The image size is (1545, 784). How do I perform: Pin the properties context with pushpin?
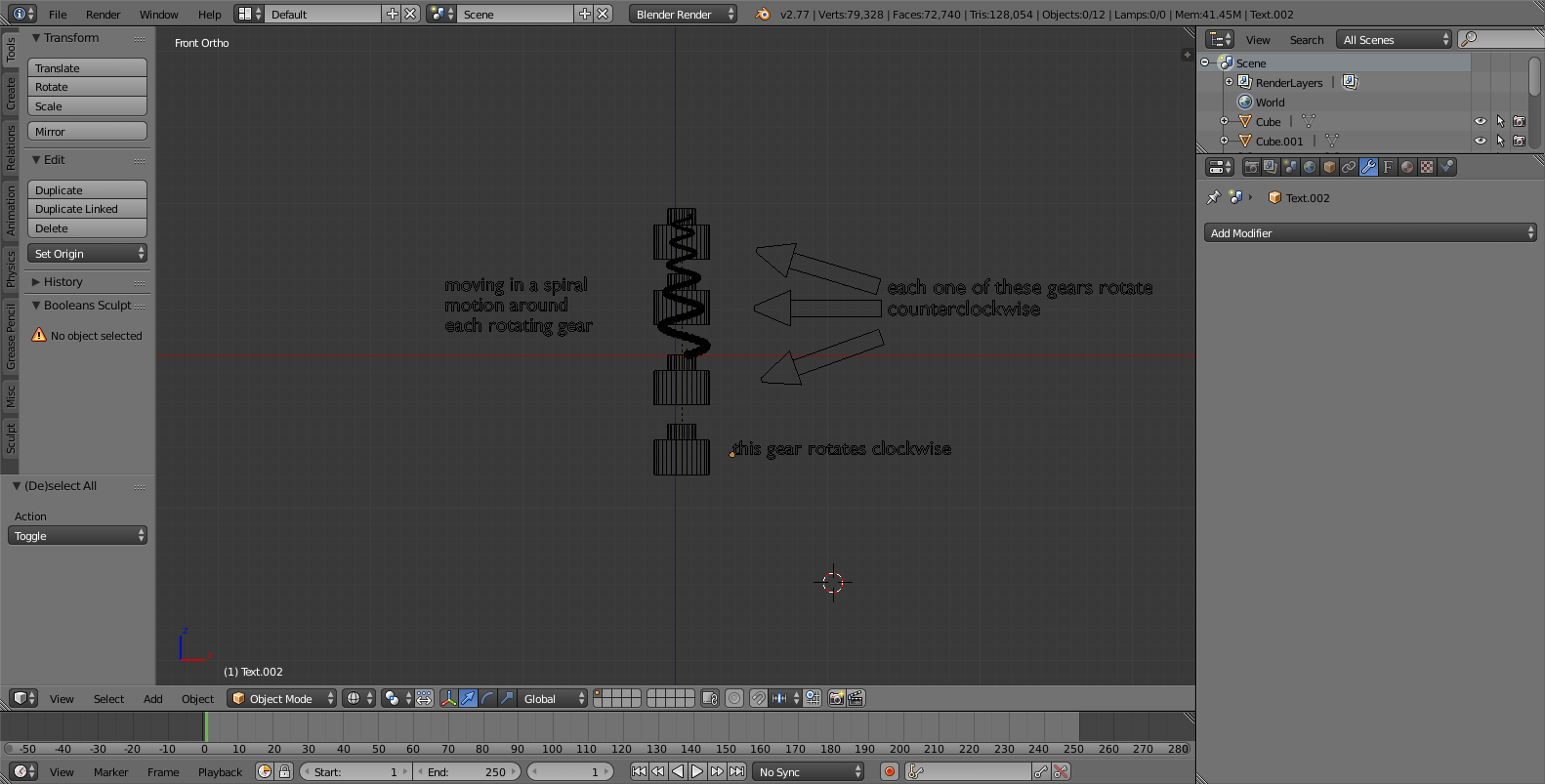coord(1214,197)
